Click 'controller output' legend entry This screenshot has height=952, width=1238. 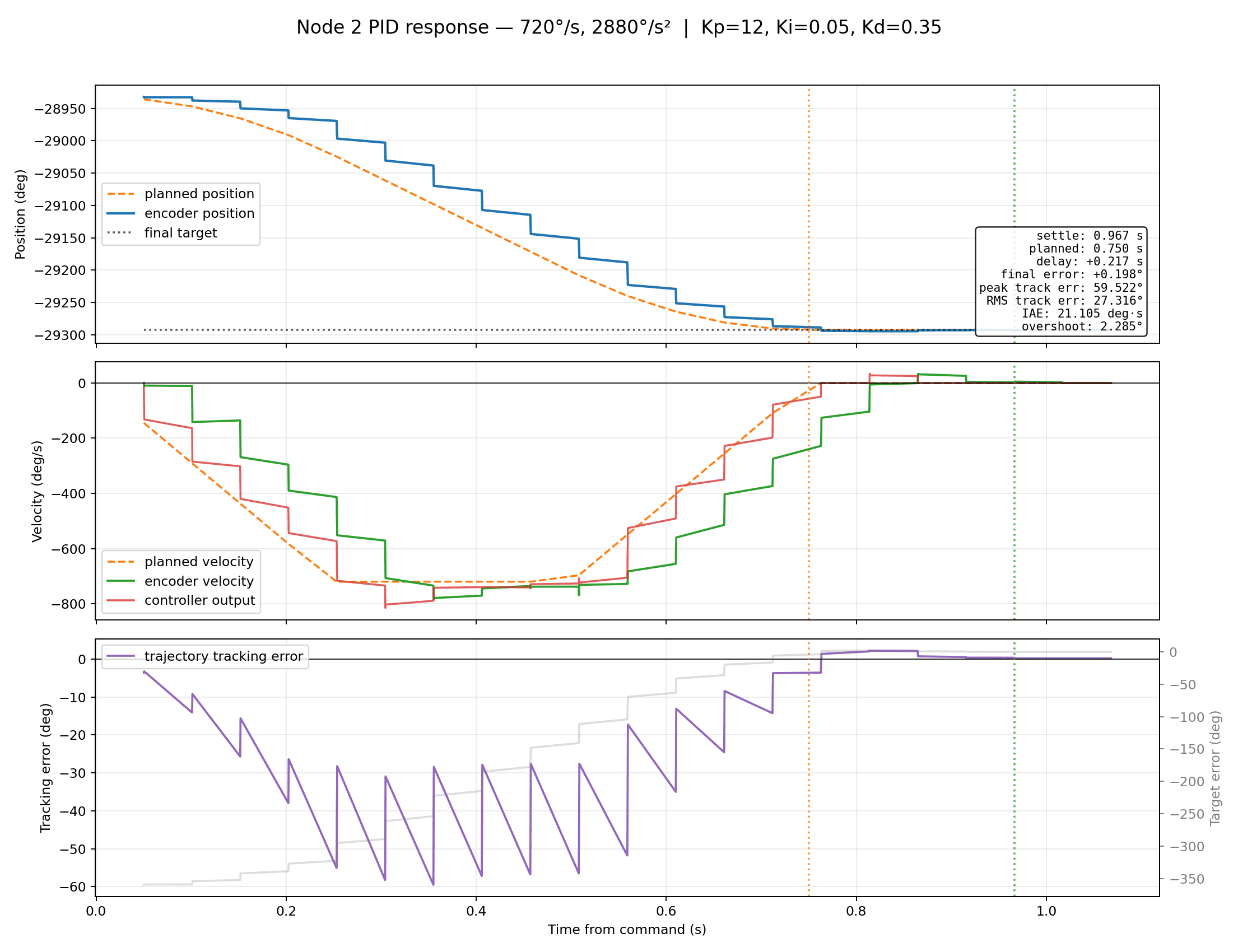[x=181, y=601]
